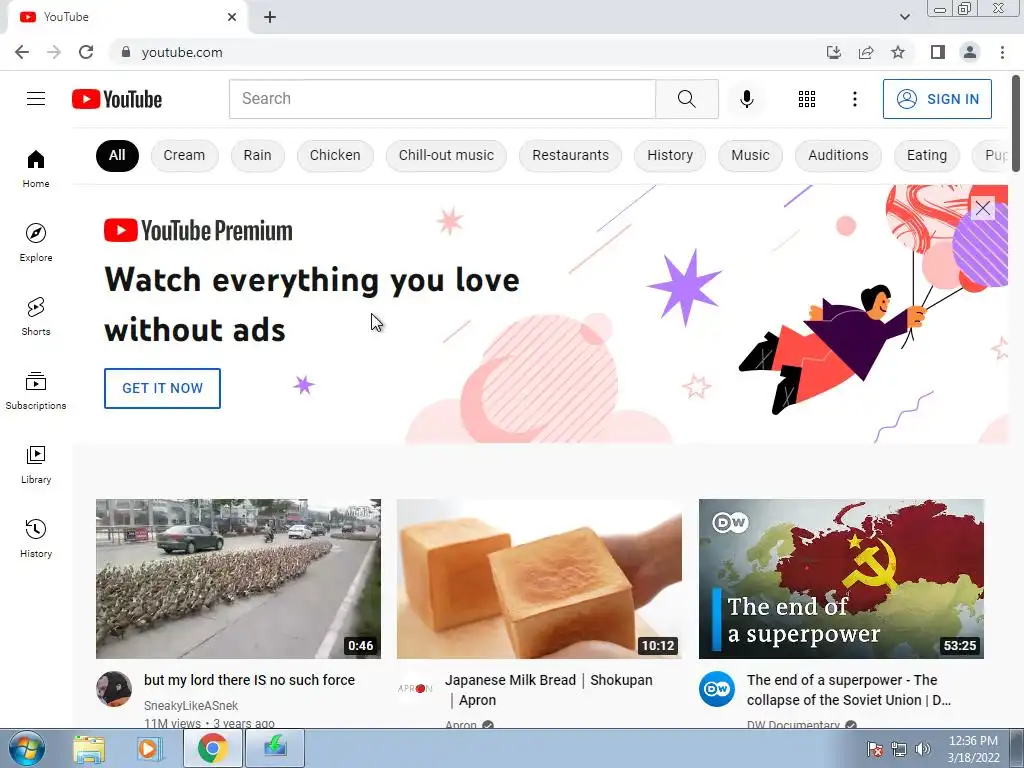Open Windows Start menu
1024x768 pixels.
(x=26, y=748)
